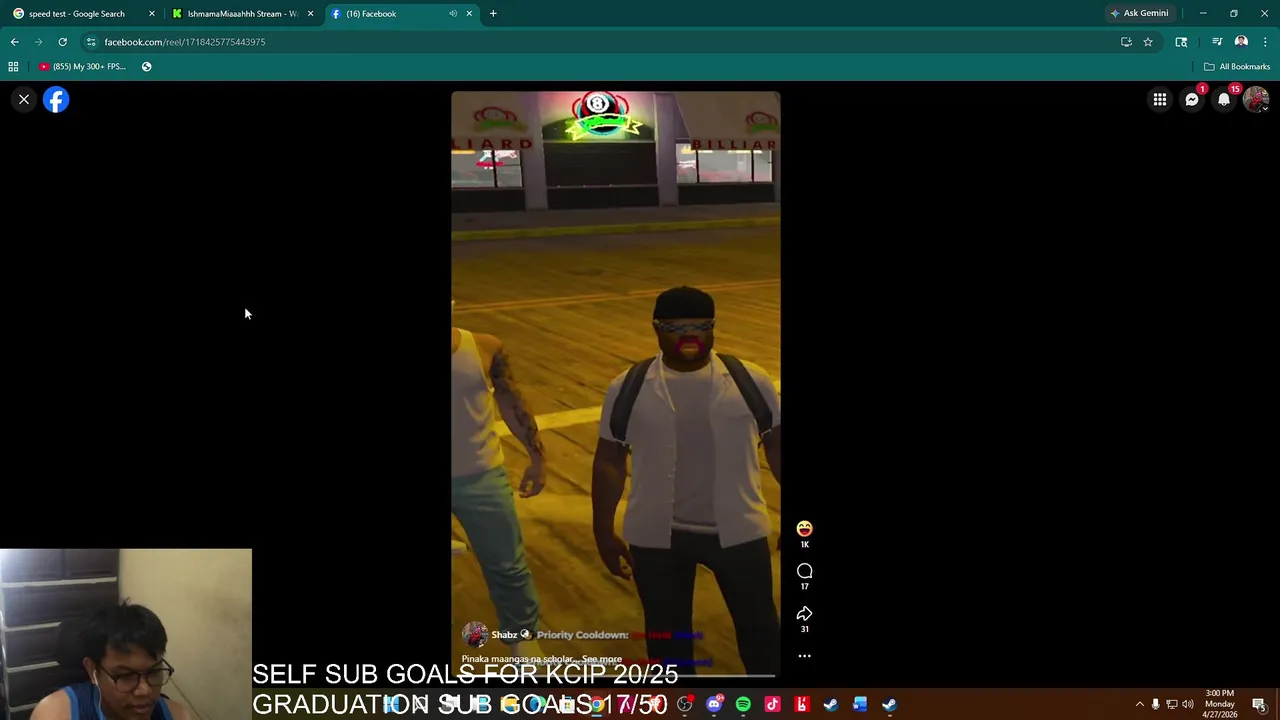
Task: Click the microphone icon in the system tray
Action: coord(1155,705)
